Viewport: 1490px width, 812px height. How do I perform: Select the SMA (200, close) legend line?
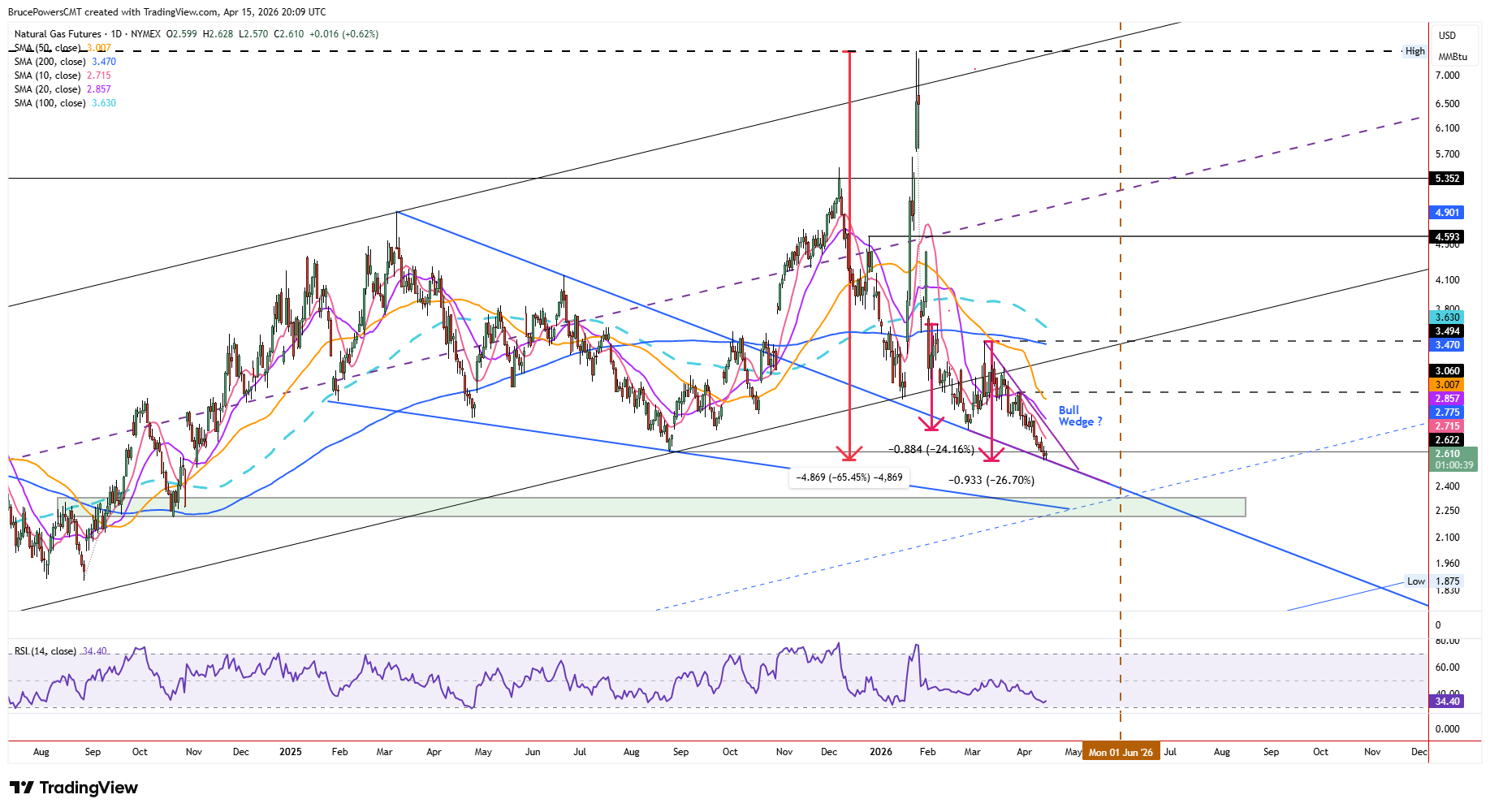click(65, 62)
